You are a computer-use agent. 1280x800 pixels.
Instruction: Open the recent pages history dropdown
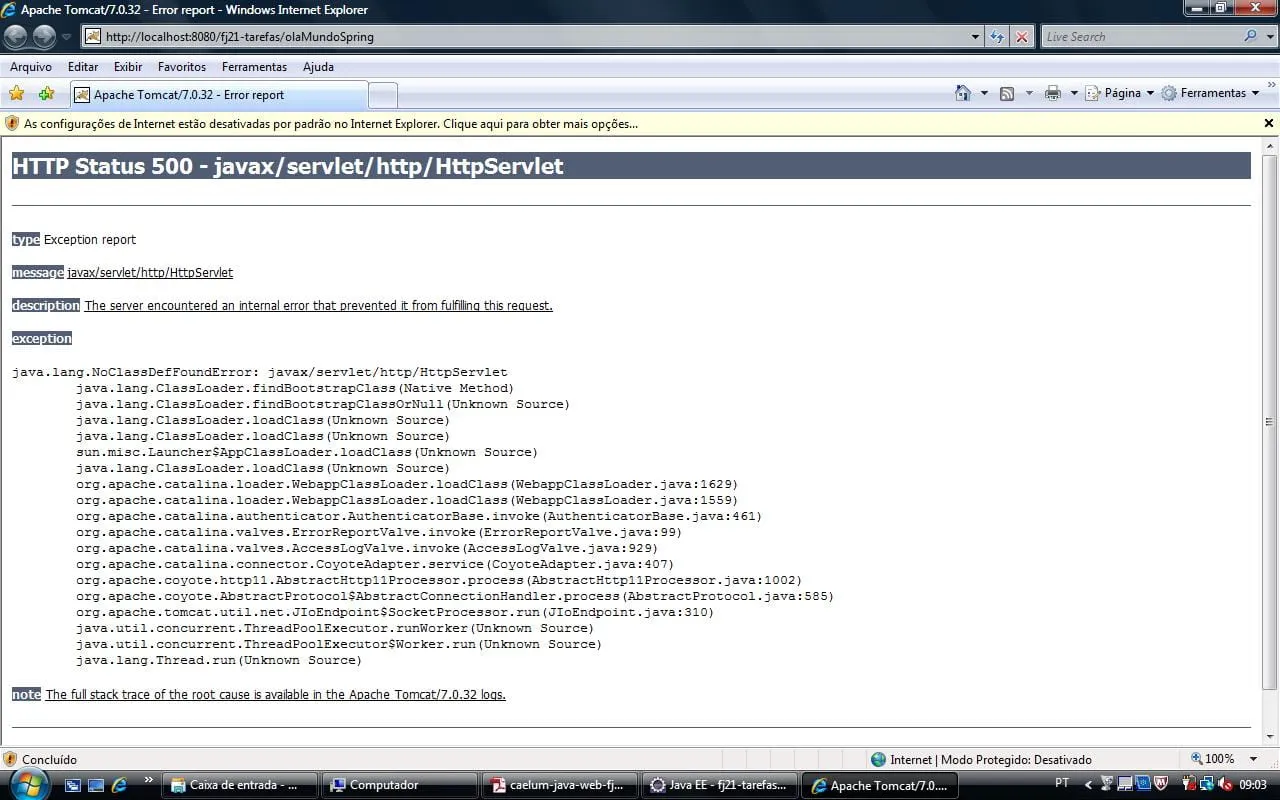coord(67,37)
